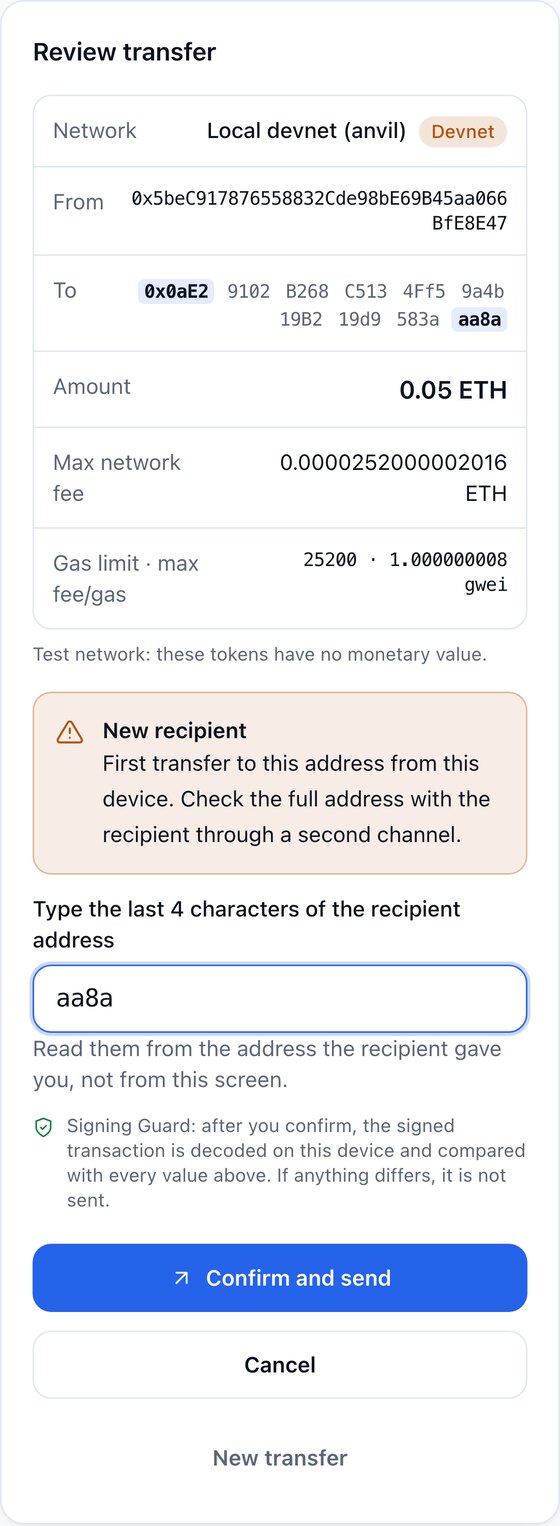Start a New transfer
Image resolution: width=560 pixels, height=1526 pixels.
tap(280, 1458)
